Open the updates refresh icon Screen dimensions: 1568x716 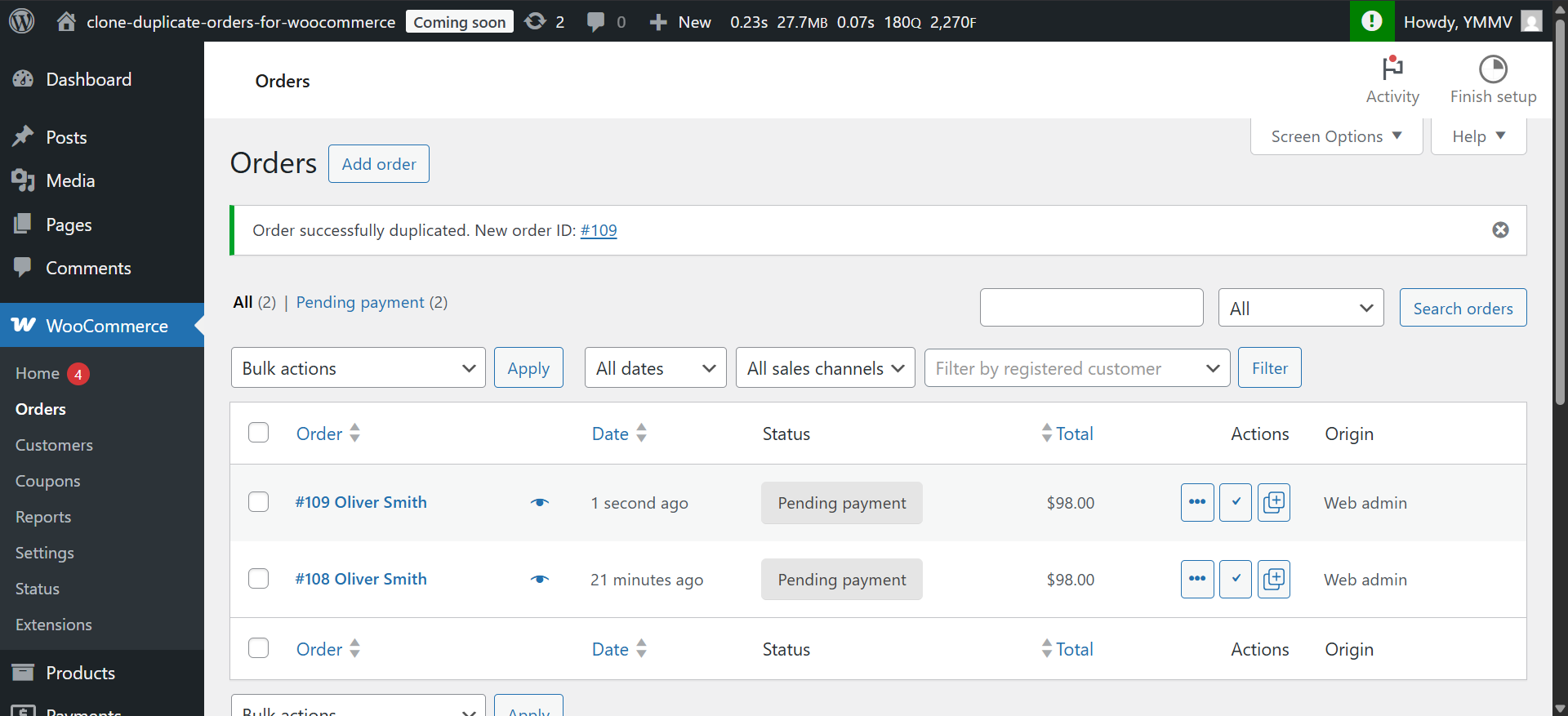click(x=535, y=21)
